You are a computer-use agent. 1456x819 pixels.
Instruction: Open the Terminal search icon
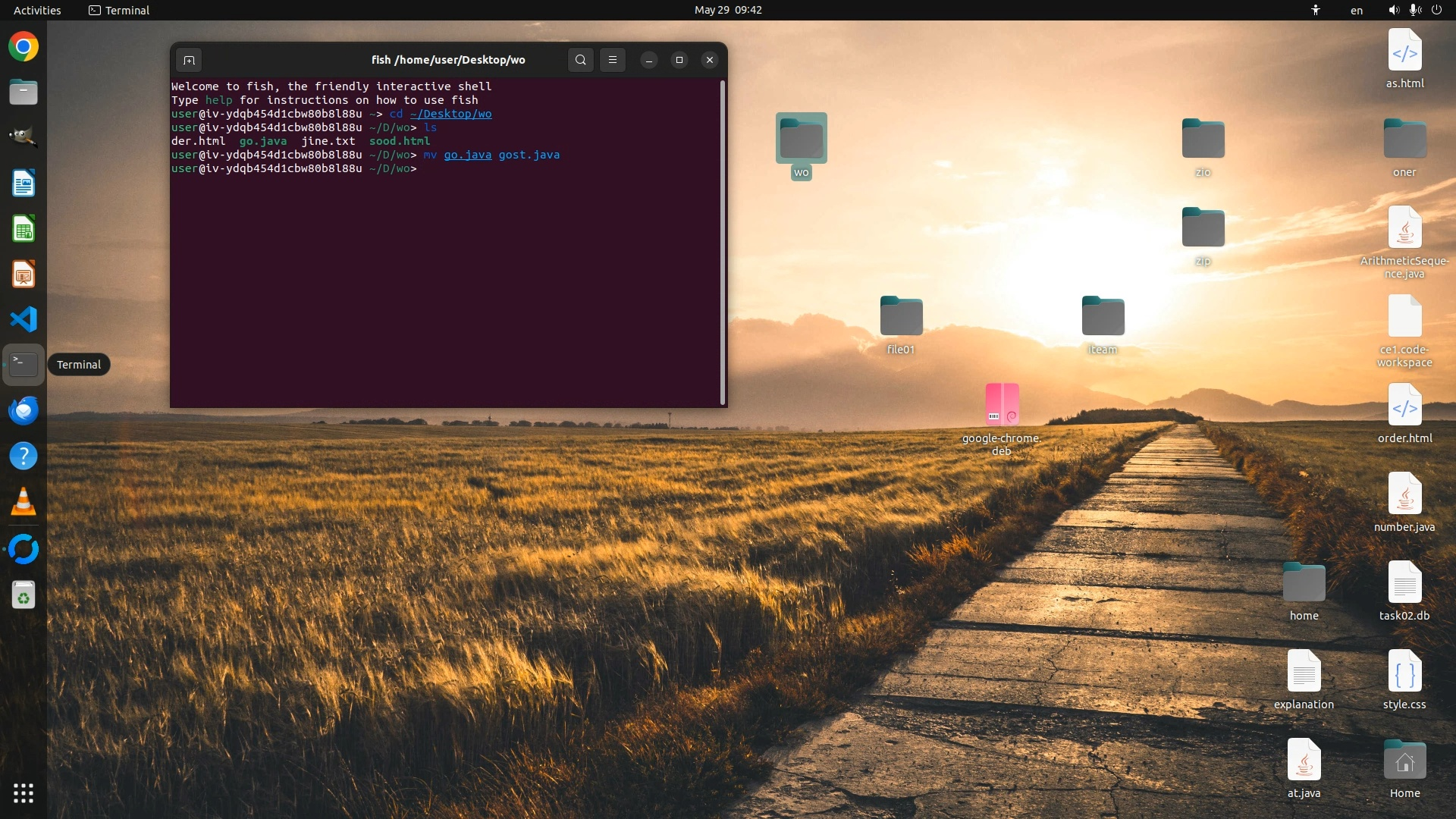pos(580,60)
